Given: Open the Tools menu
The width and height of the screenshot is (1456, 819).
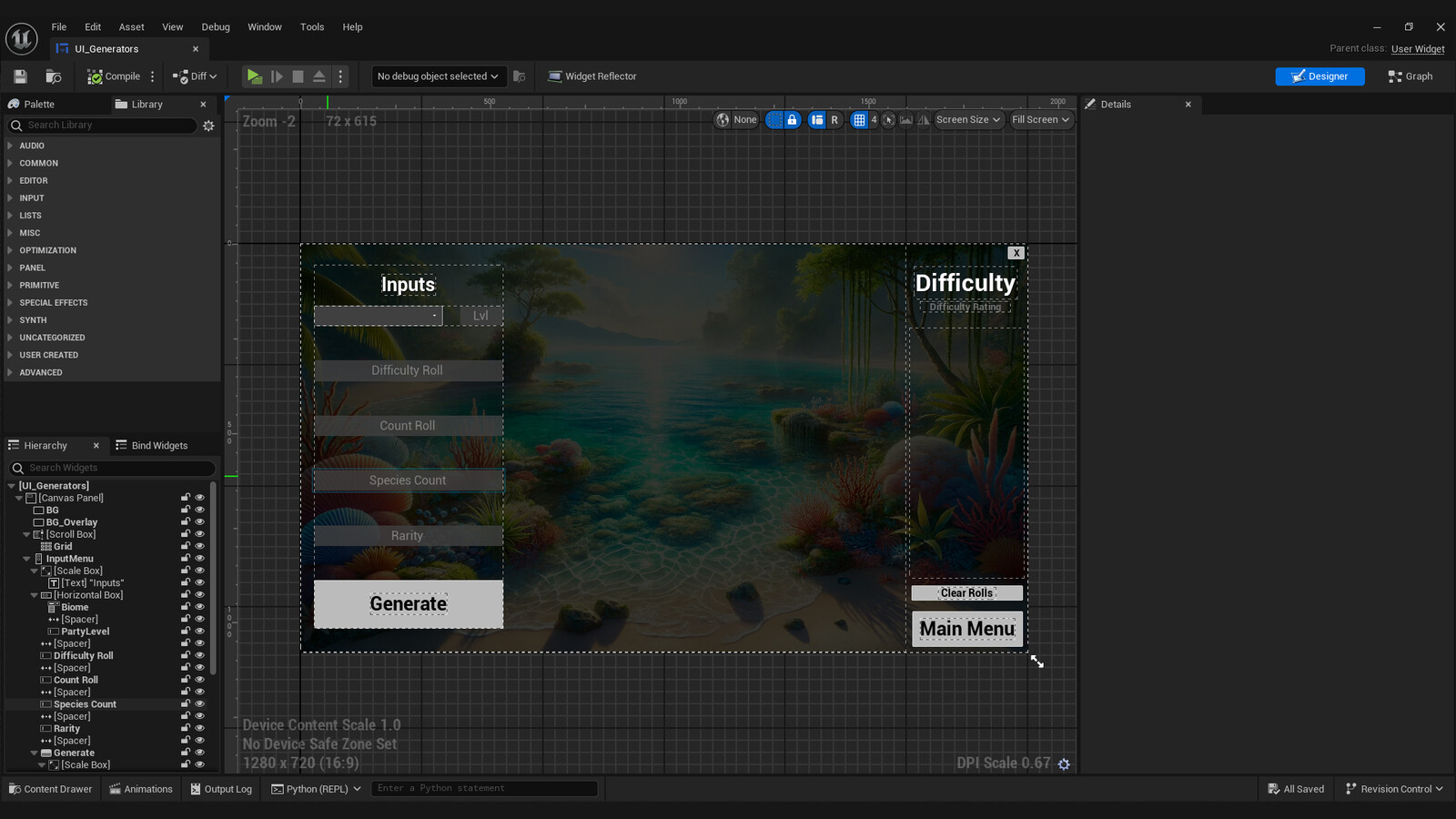Looking at the screenshot, I should point(312,27).
